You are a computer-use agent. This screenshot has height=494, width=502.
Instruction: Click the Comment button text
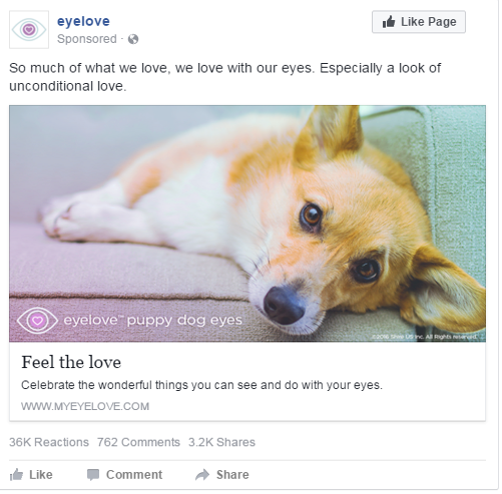tap(134, 475)
